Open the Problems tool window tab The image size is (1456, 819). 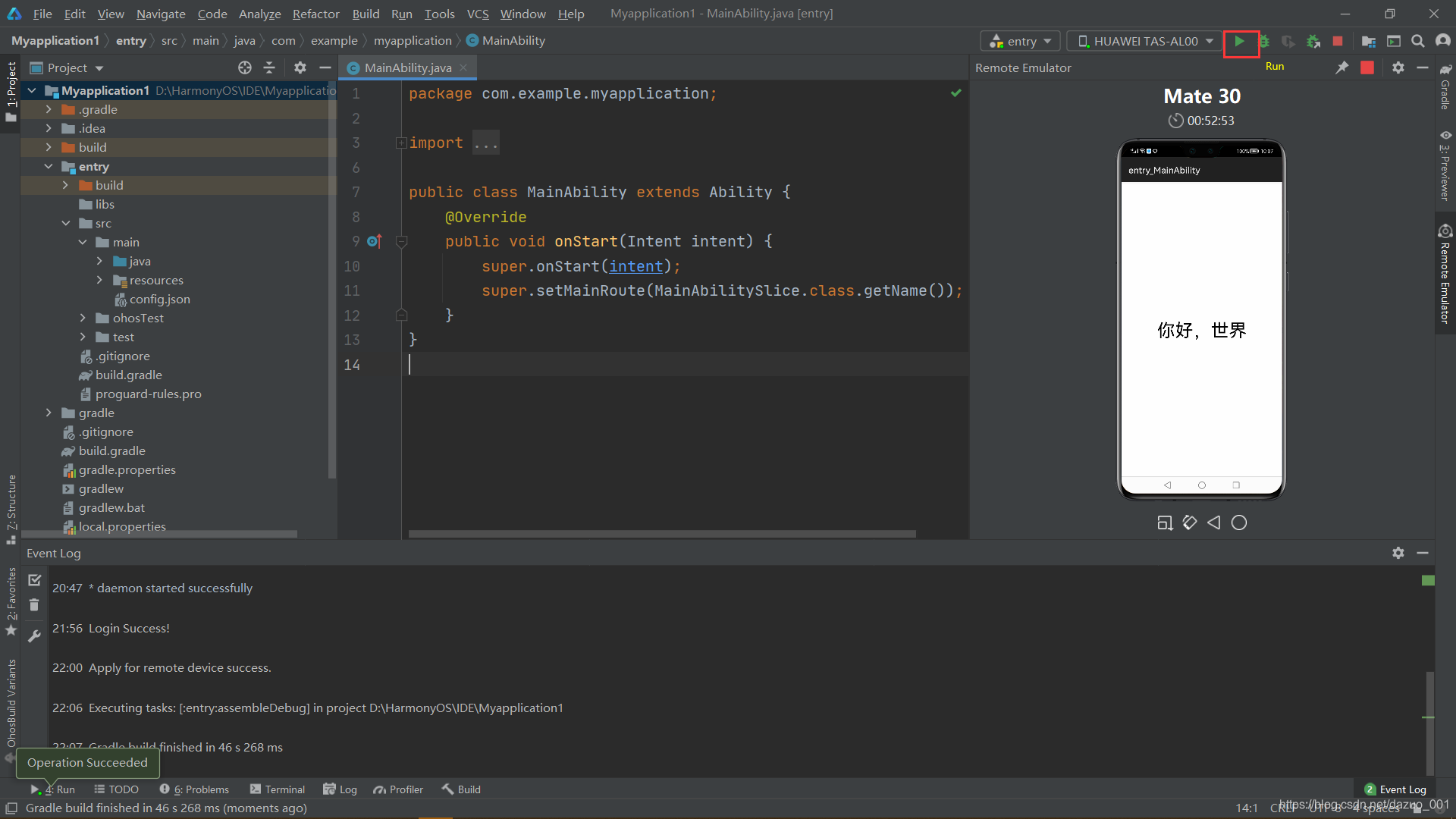click(x=194, y=789)
